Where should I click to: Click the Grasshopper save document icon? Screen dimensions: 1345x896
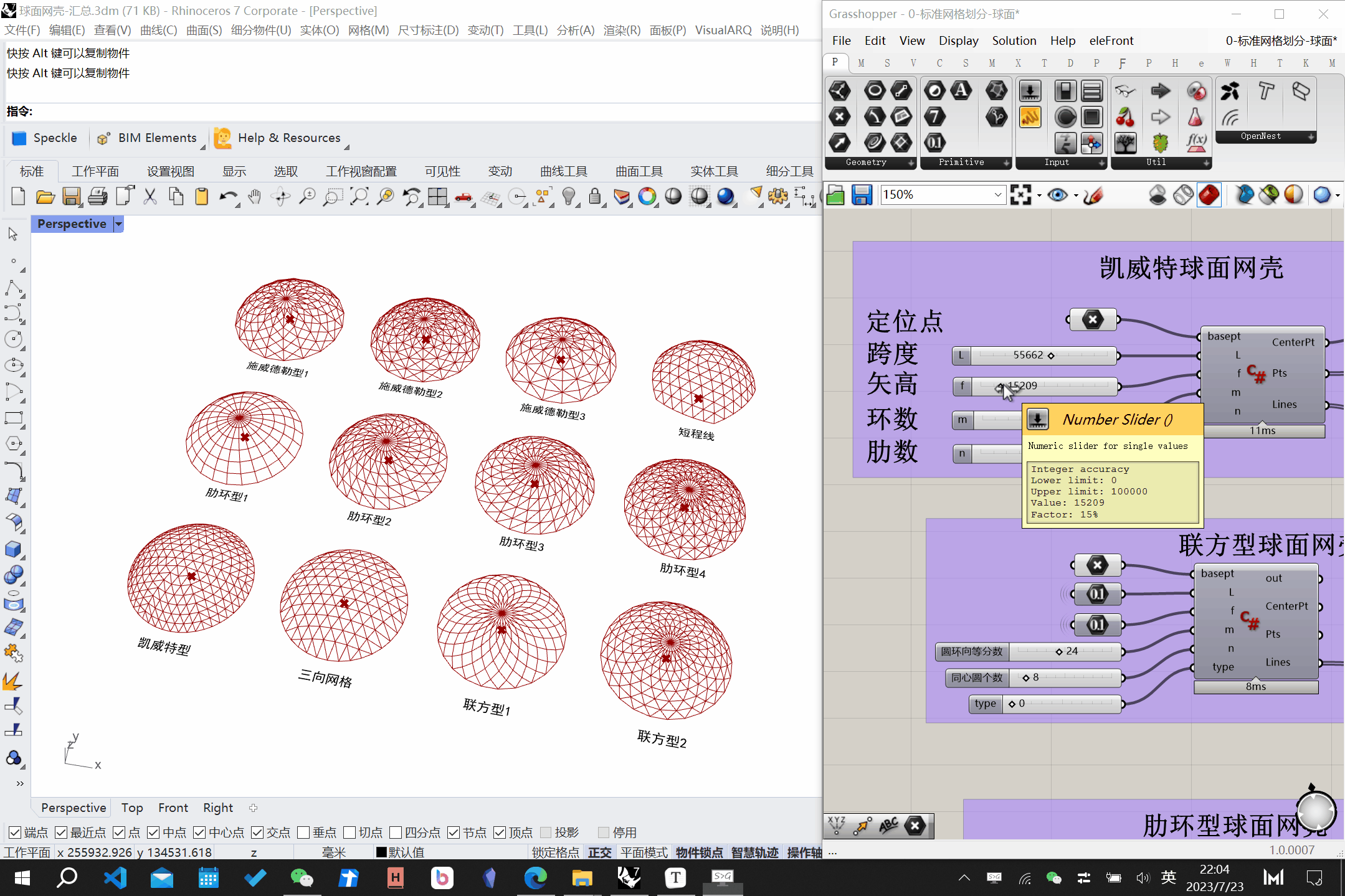tap(862, 195)
